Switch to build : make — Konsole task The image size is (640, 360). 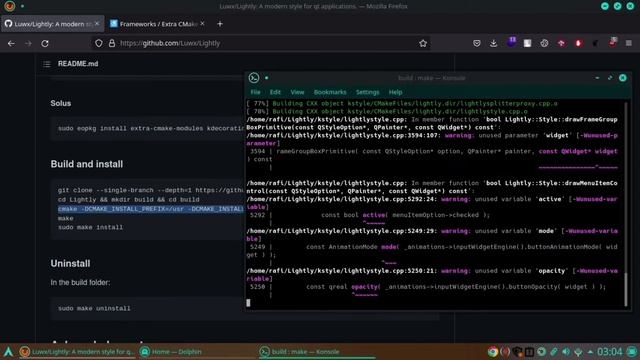(317, 351)
